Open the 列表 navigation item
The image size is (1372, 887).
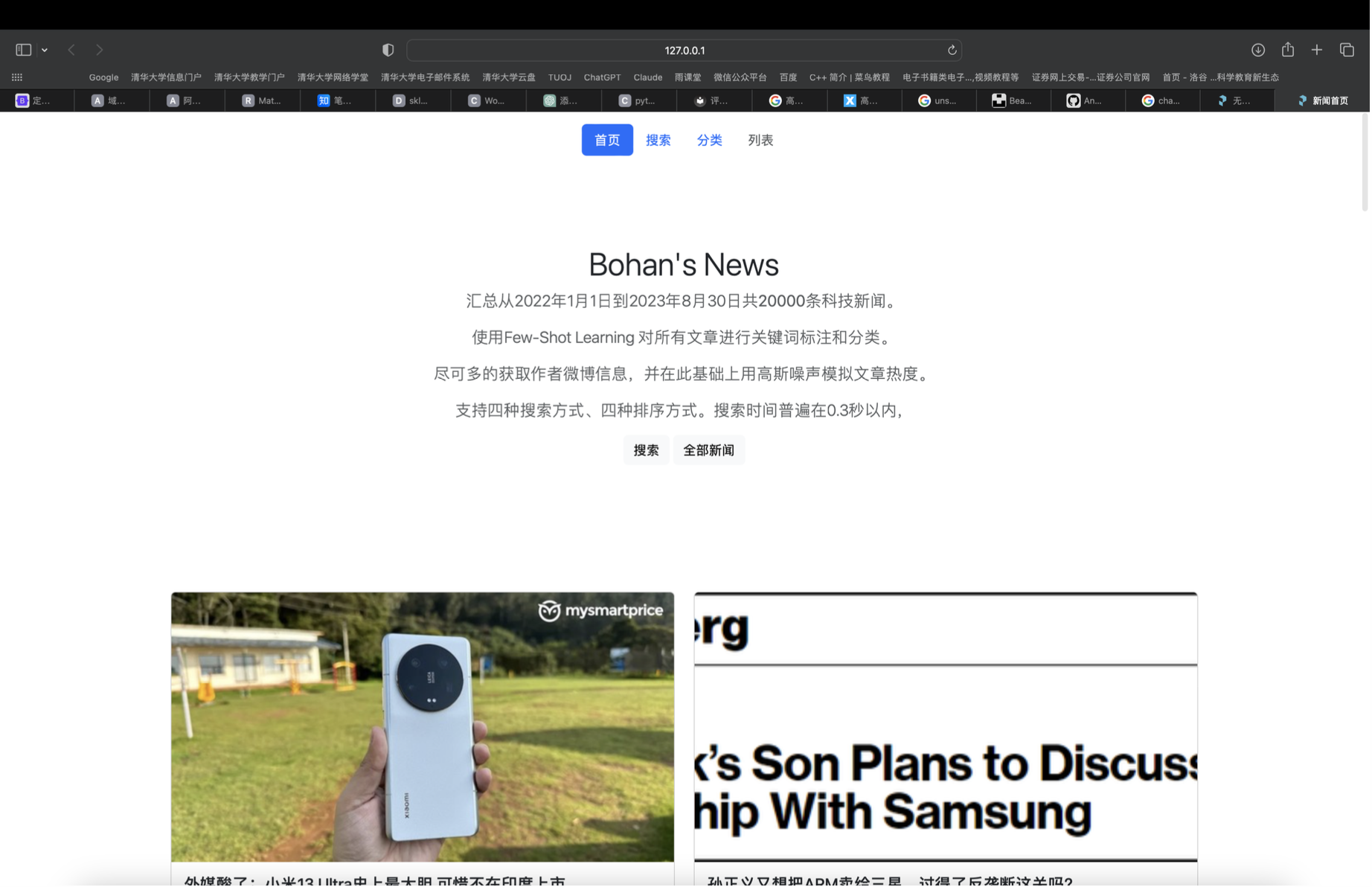point(760,140)
